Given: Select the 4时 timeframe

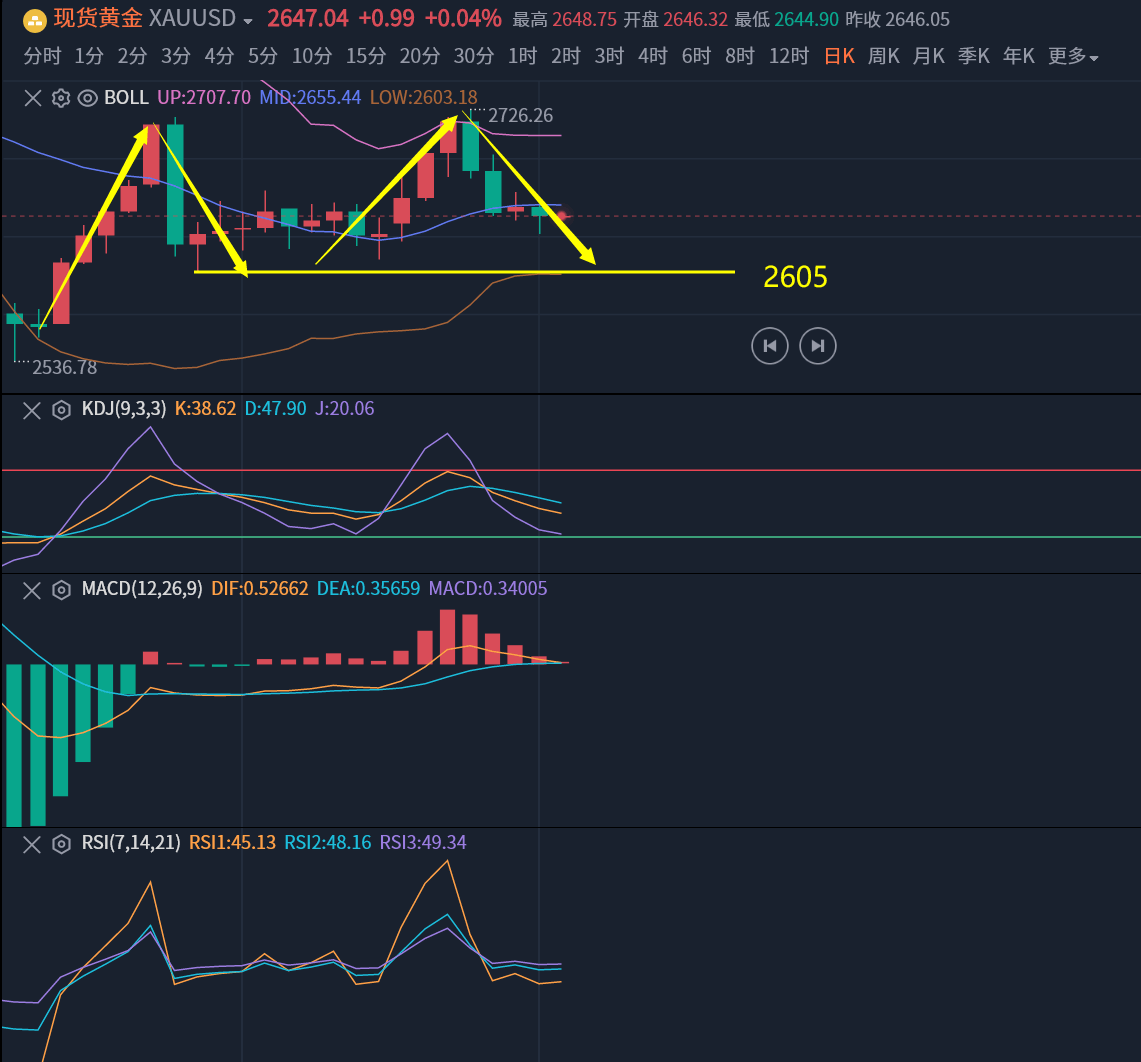Looking at the screenshot, I should coord(653,56).
